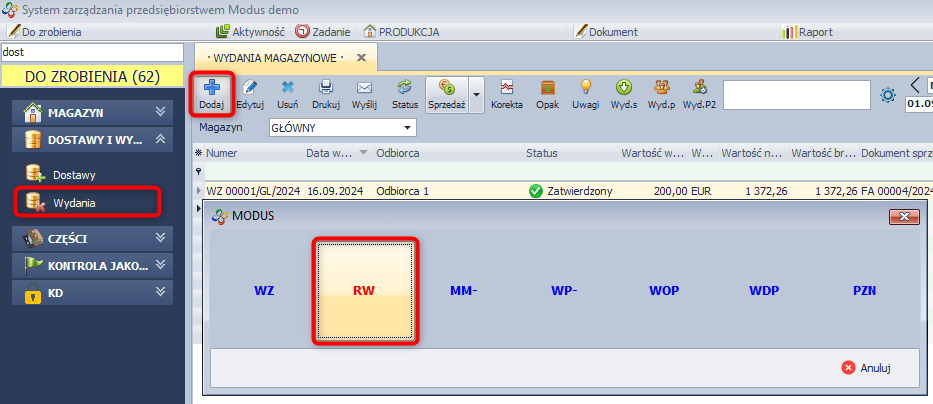933x404 pixels.
Task: Click the grid column chooser asterisk
Action: [x=199, y=153]
